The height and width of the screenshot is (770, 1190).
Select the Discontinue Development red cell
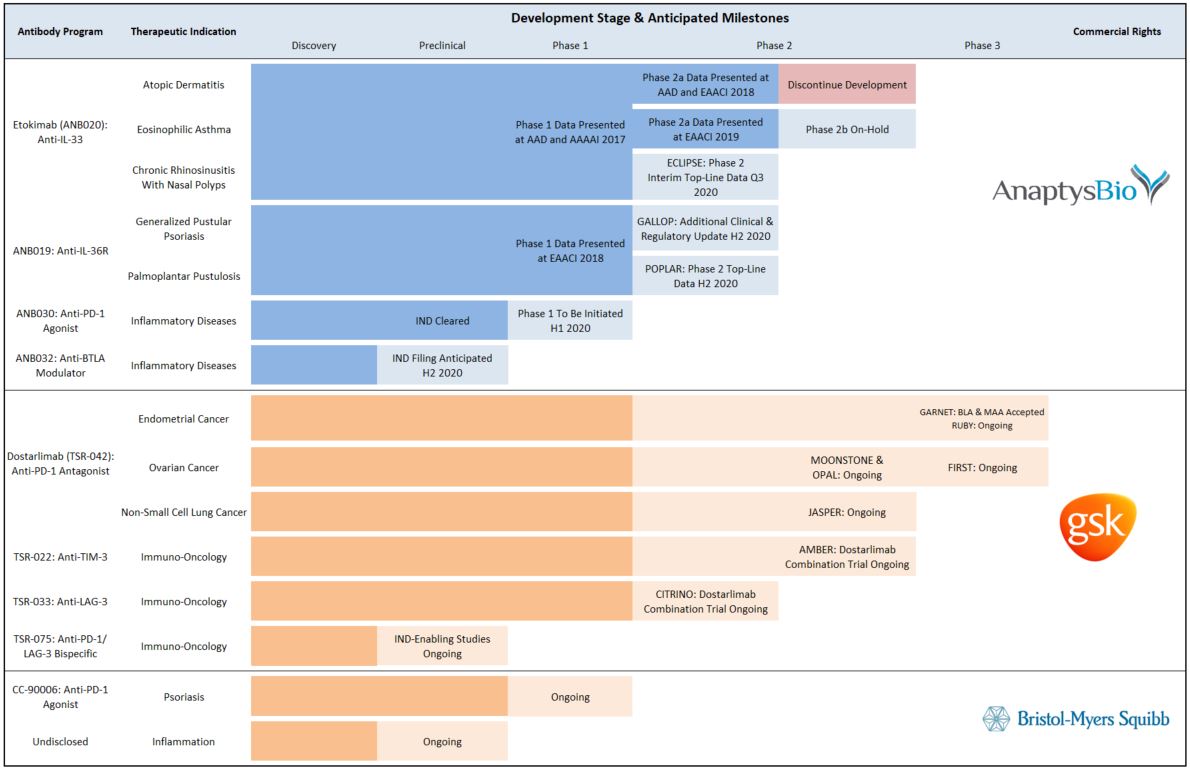(x=847, y=85)
